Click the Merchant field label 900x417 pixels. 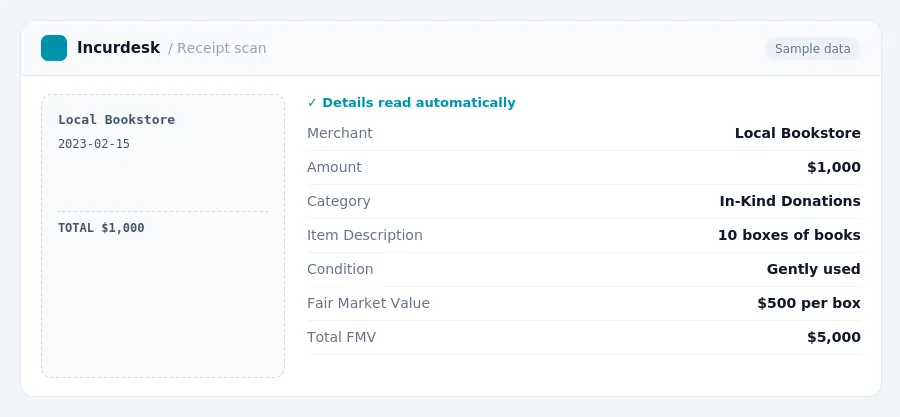click(340, 133)
